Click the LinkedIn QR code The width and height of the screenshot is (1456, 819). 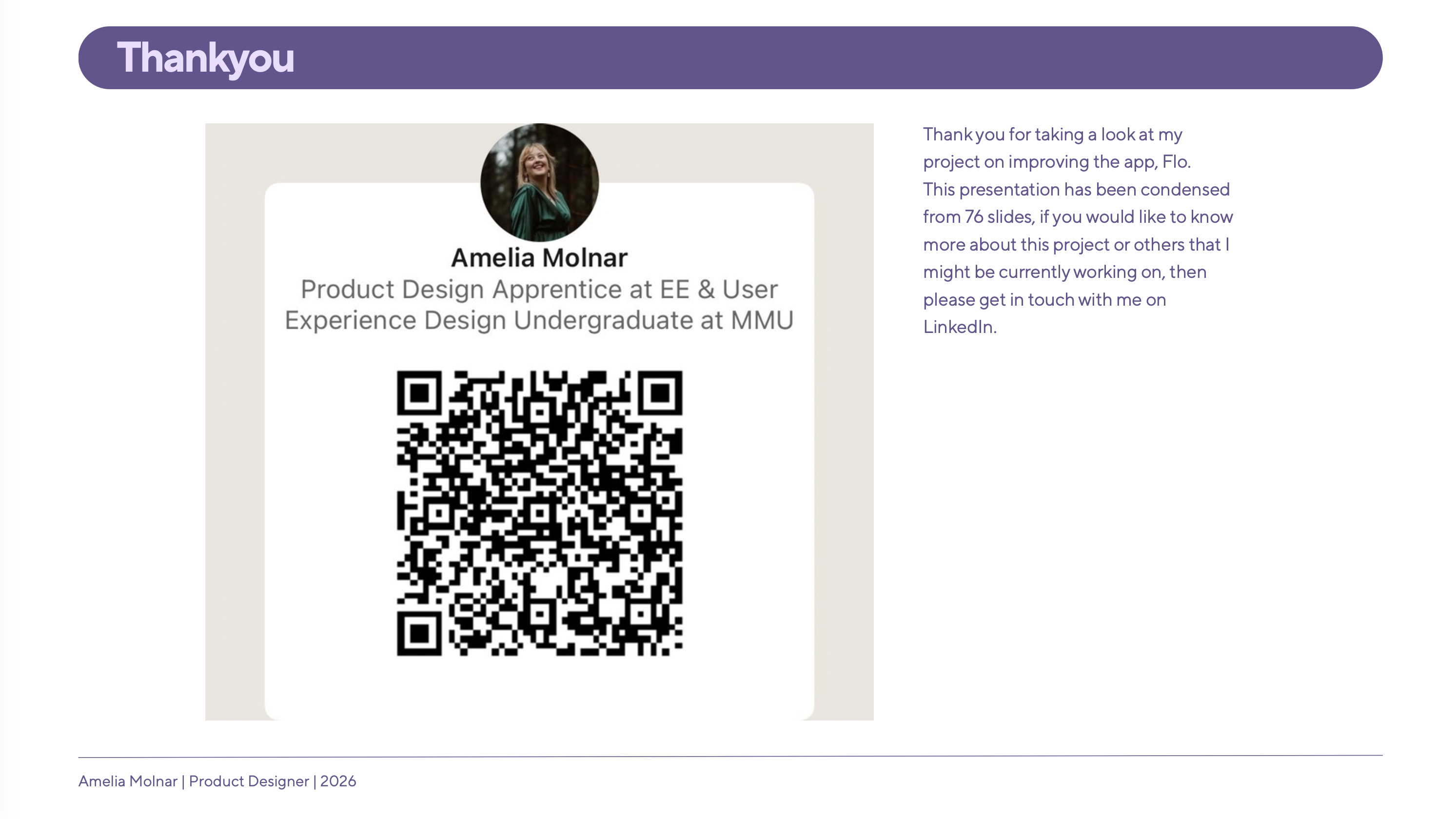pos(539,513)
